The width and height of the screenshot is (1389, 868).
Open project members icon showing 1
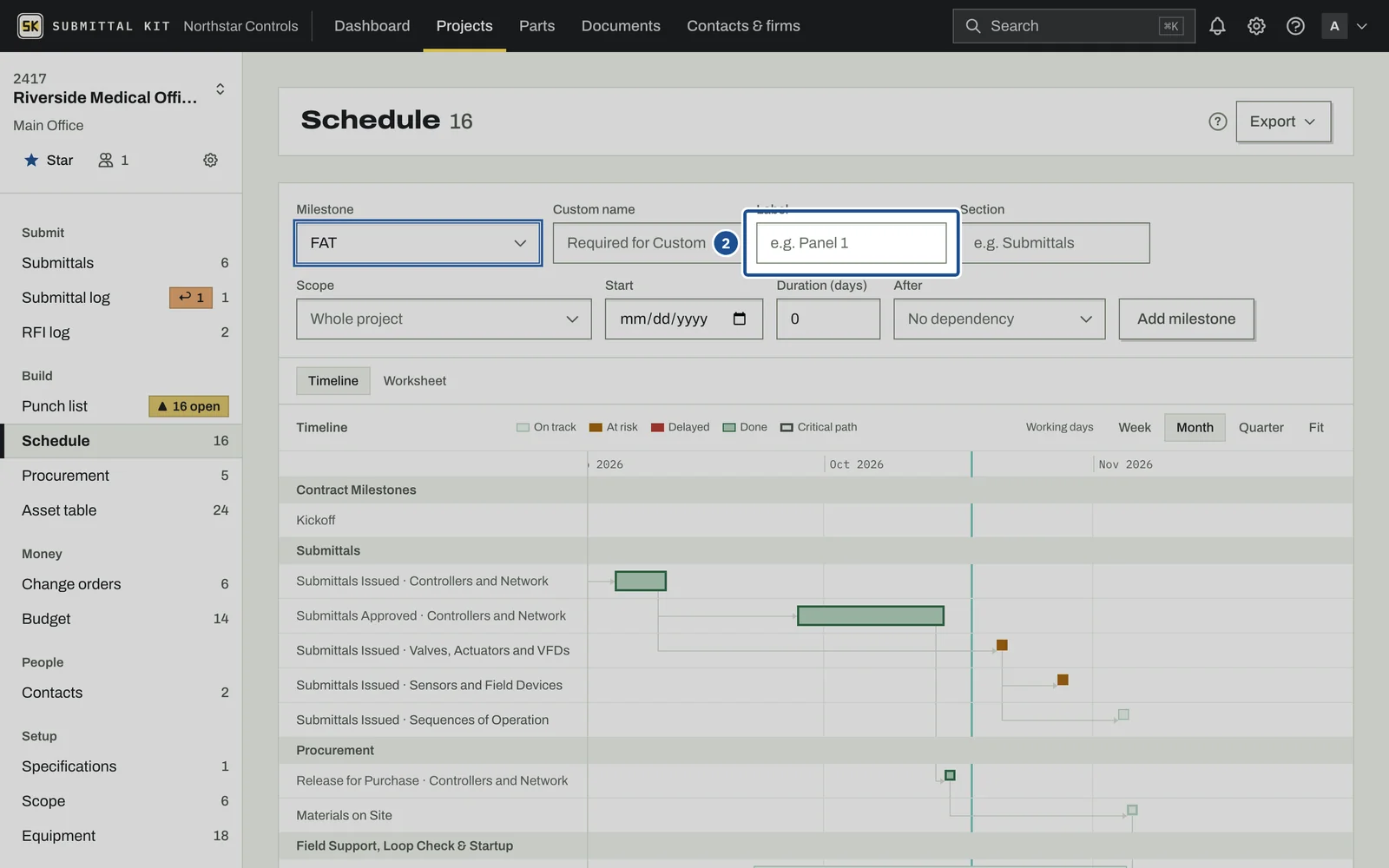[x=114, y=160]
